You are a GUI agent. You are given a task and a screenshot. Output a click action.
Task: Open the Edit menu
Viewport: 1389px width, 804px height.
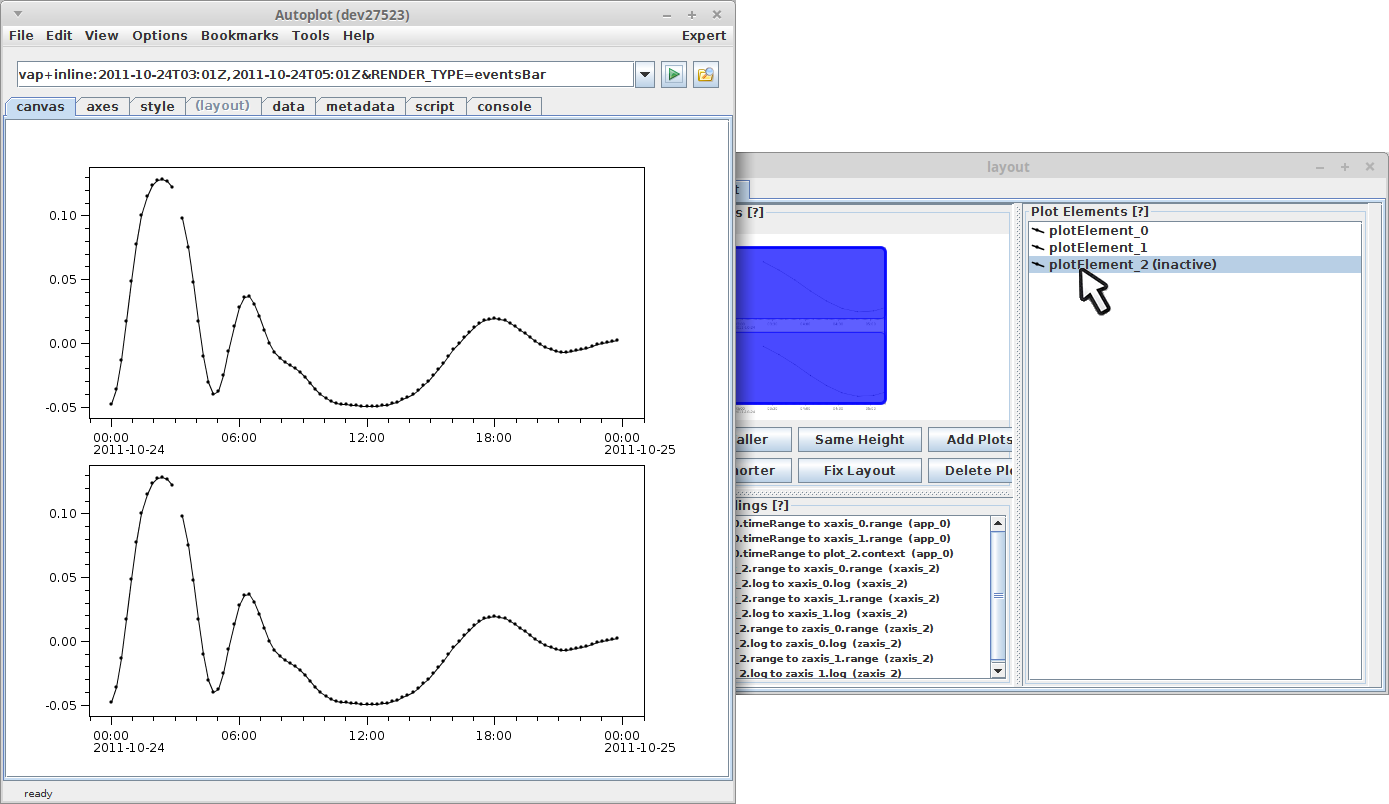(59, 35)
